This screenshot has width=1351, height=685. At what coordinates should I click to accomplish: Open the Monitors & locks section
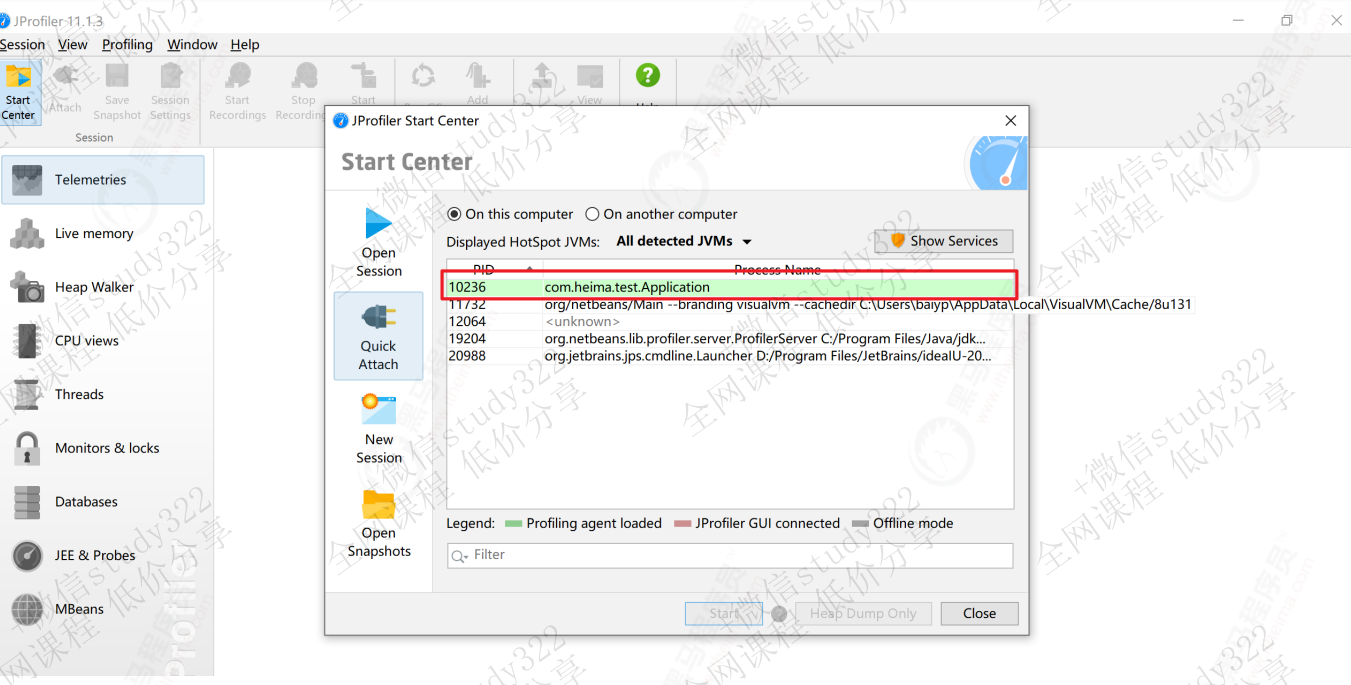click(x=103, y=448)
